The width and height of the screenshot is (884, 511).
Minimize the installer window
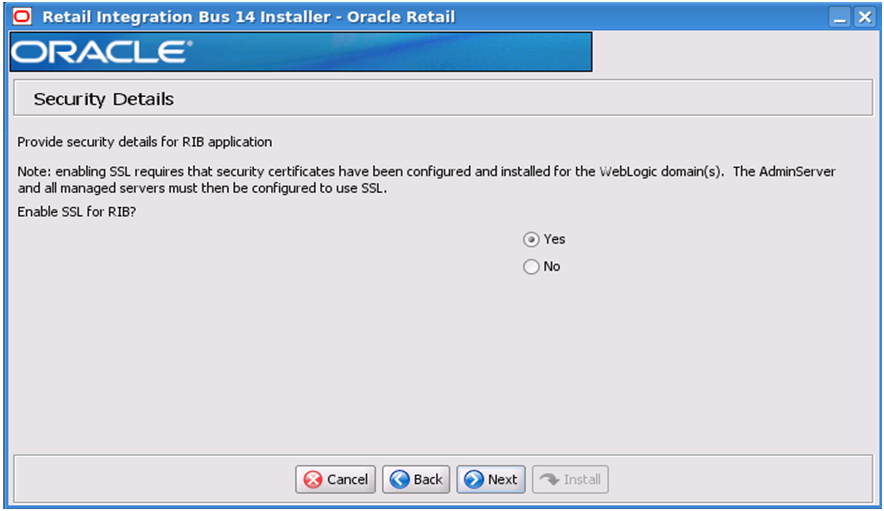[839, 17]
